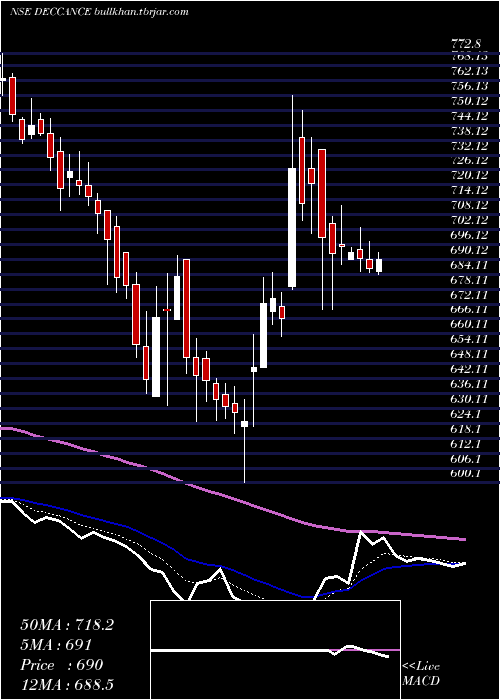
Task: Click the 684.11 price axis value
Action: pyautogui.click(x=469, y=265)
